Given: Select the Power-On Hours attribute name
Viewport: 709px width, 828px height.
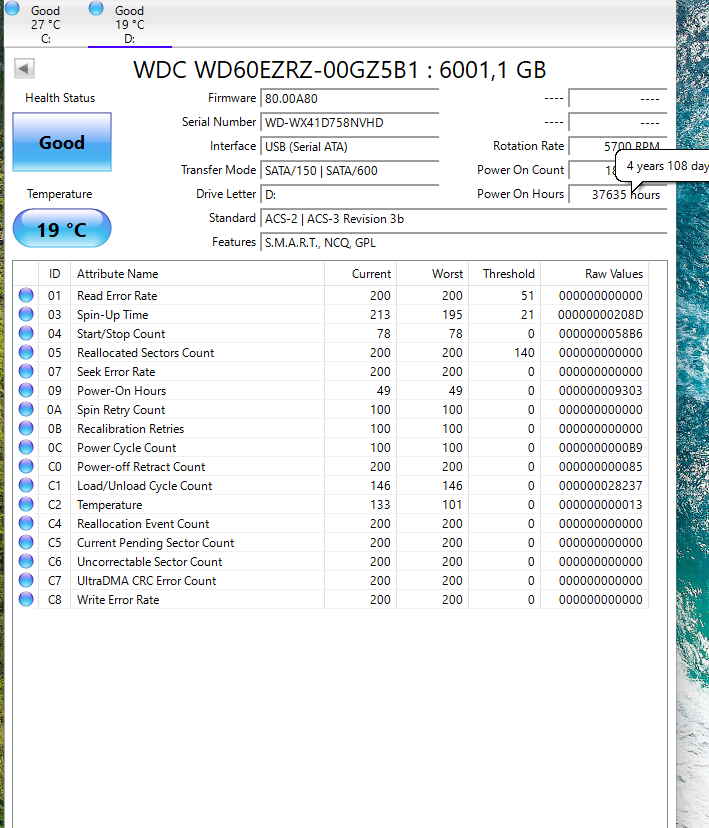Looking at the screenshot, I should click(121, 391).
